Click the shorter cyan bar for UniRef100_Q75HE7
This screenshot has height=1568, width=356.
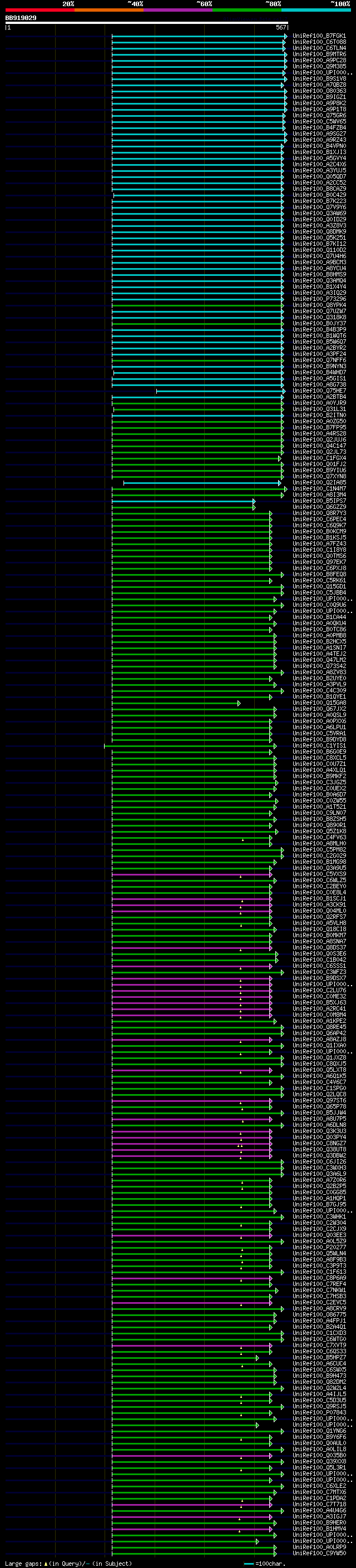click(220, 391)
